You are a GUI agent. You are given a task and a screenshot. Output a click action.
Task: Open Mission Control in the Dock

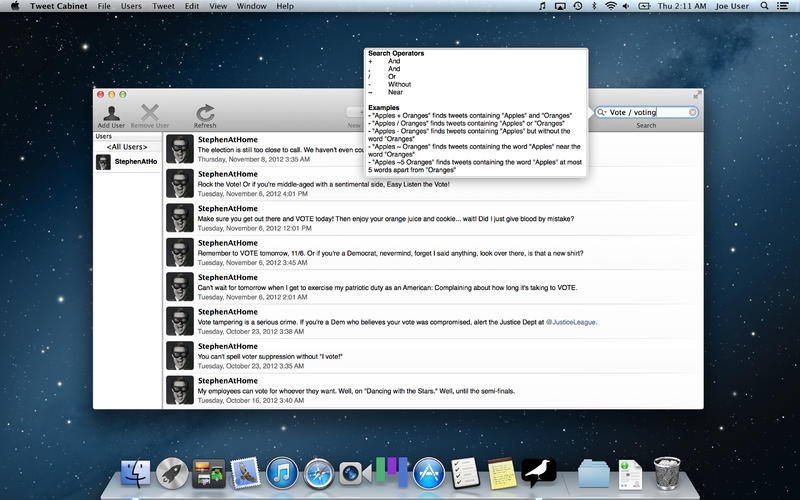(x=209, y=473)
